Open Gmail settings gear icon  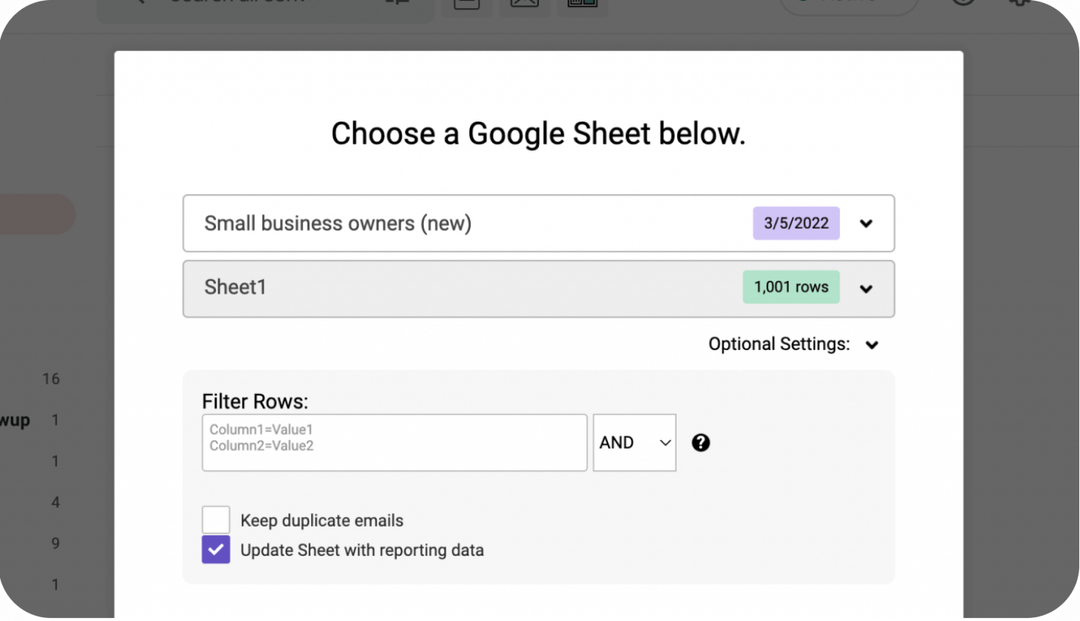(x=1020, y=4)
